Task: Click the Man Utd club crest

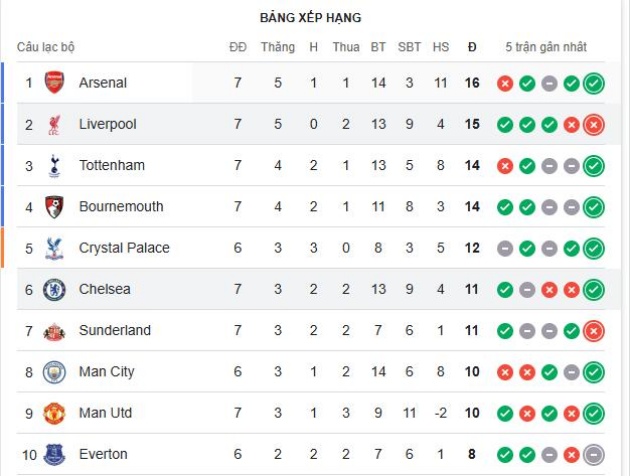Action: click(x=55, y=413)
